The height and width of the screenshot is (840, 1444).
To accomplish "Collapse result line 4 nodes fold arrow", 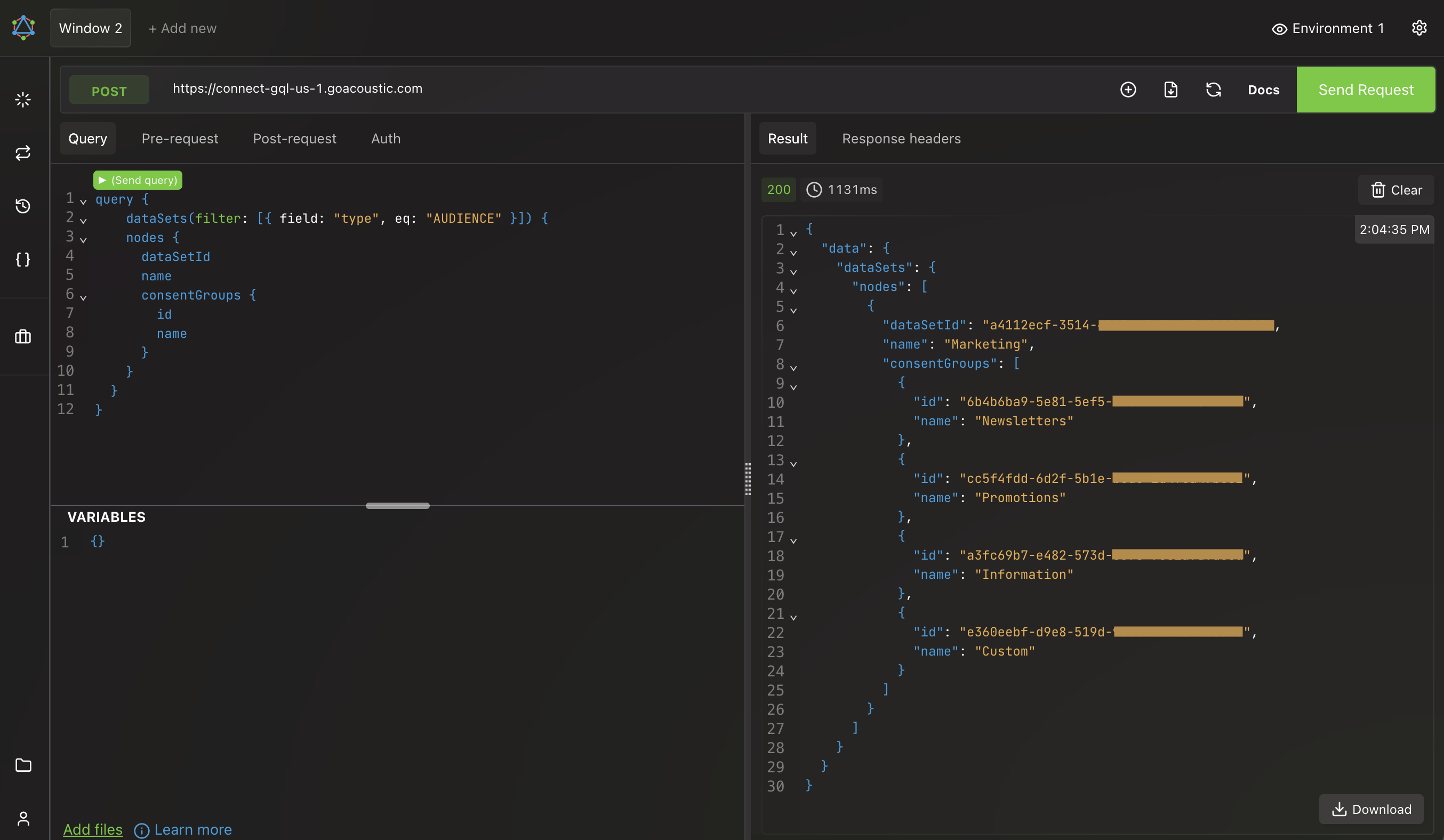I will [x=793, y=291].
